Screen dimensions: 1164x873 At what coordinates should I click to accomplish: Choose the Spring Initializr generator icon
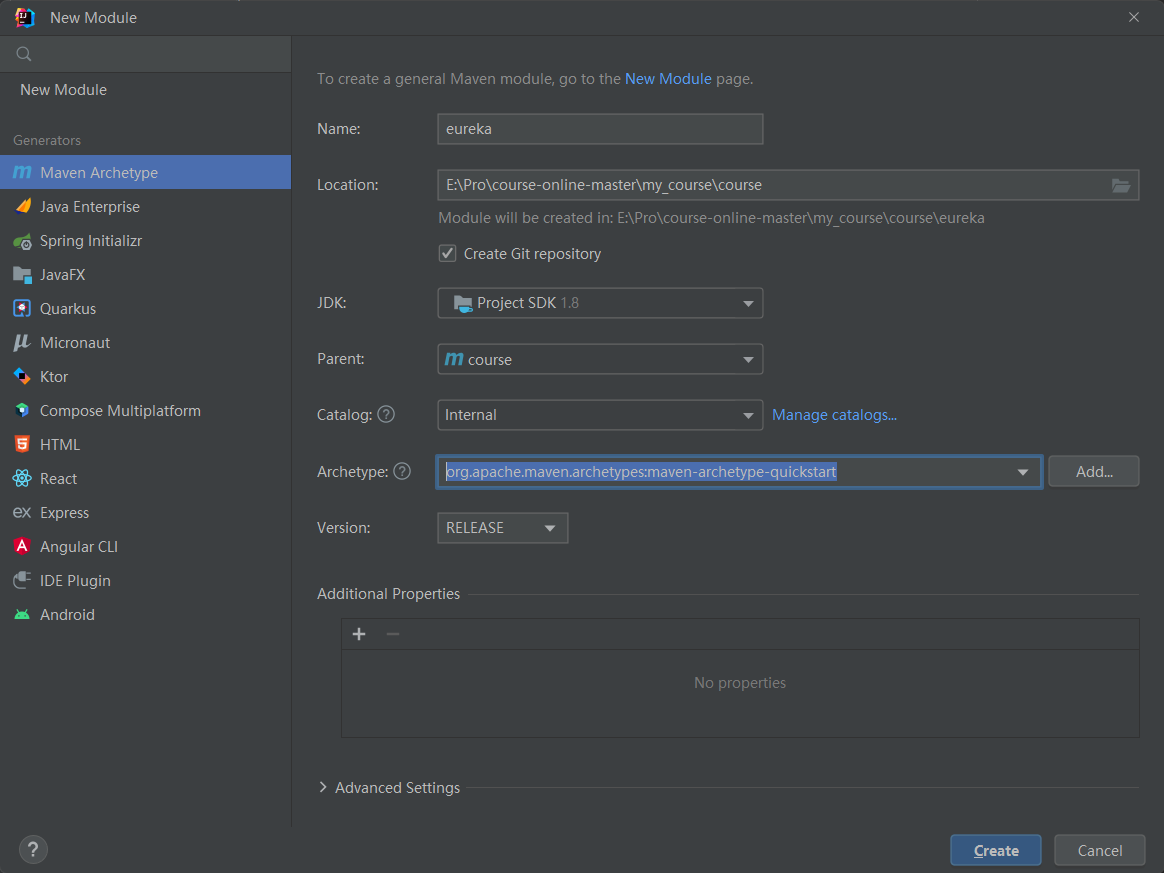click(x=22, y=241)
